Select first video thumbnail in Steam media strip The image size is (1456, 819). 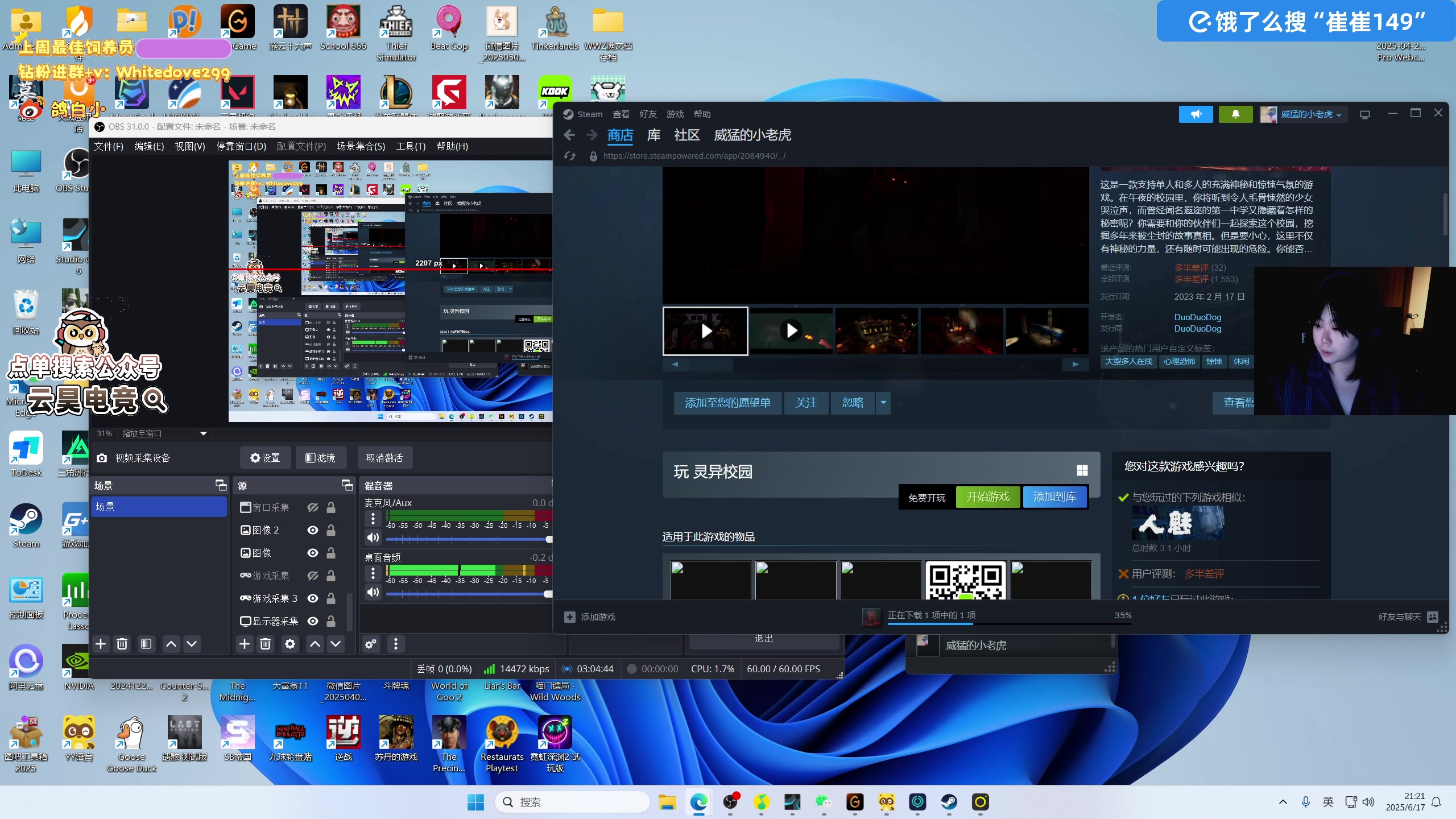705,331
